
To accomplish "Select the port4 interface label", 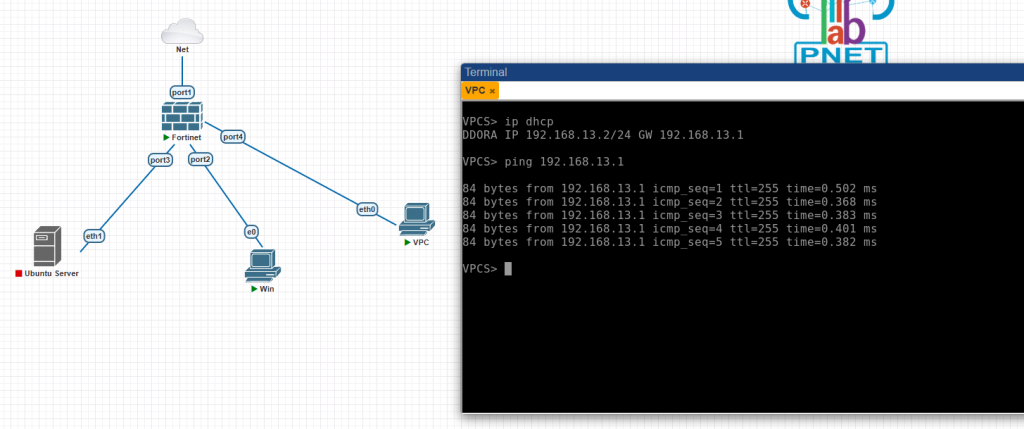I will tap(233, 136).
